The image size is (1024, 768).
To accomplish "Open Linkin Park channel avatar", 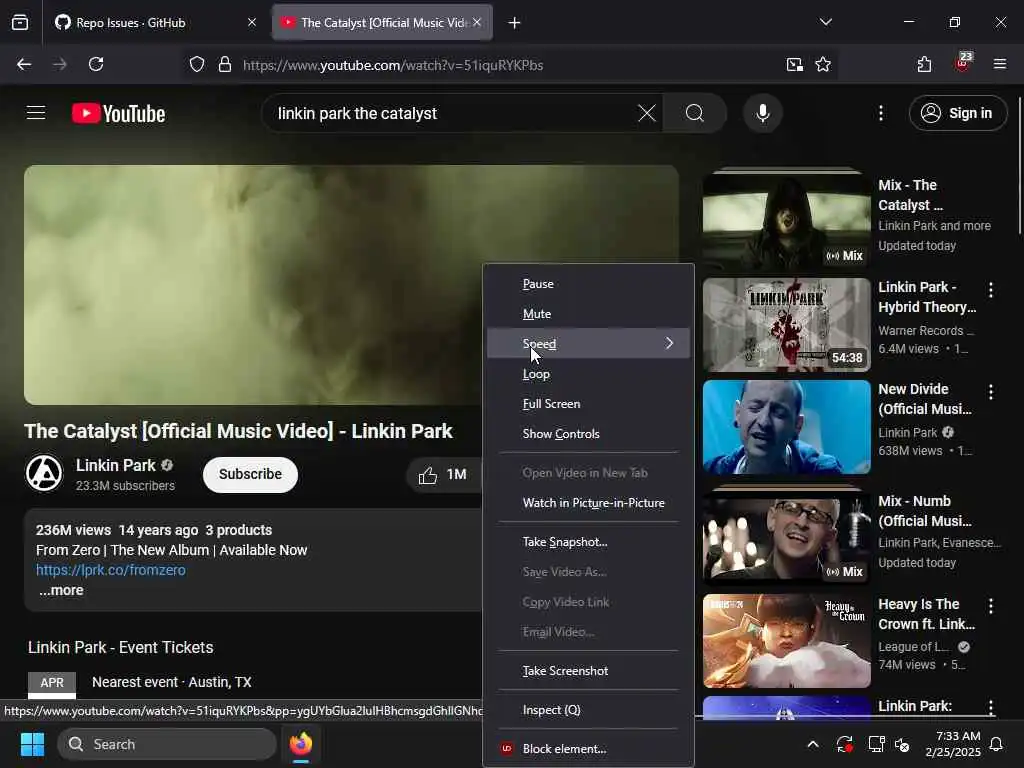I will click(44, 473).
